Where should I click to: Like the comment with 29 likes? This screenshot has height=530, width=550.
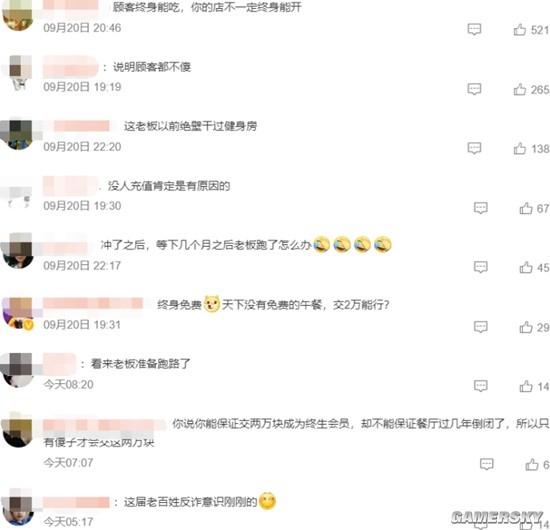pyautogui.click(x=526, y=327)
